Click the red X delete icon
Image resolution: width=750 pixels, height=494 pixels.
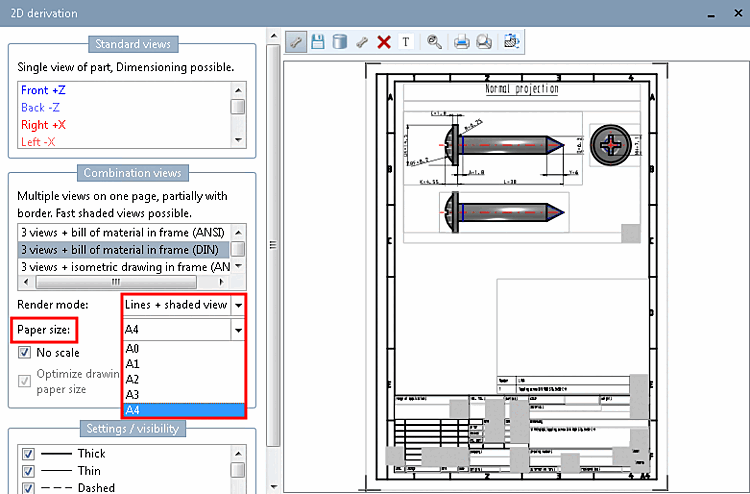point(384,42)
